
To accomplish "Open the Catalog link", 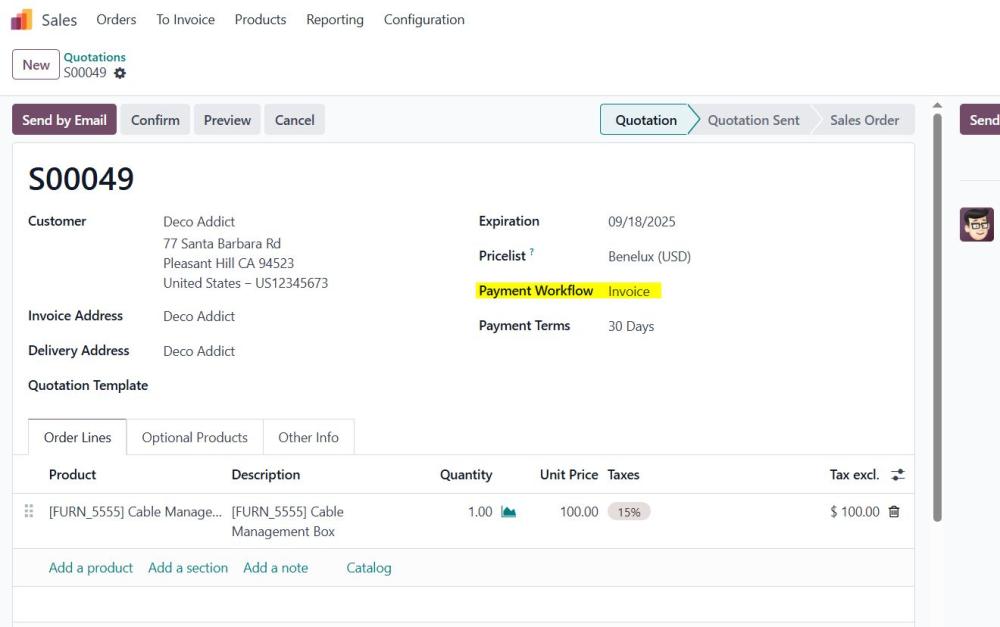I will (x=369, y=568).
